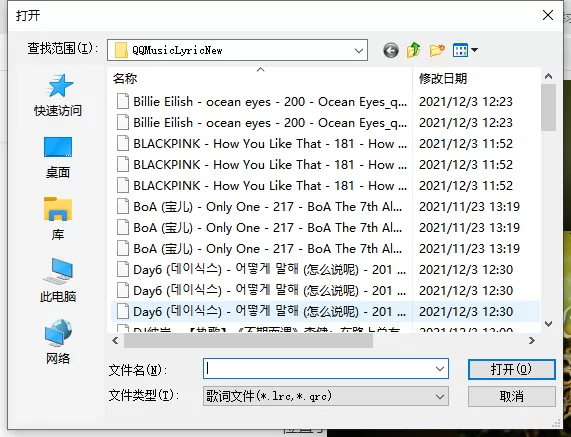Click the view menu grid icon
This screenshot has height=437, width=571.
[x=460, y=50]
